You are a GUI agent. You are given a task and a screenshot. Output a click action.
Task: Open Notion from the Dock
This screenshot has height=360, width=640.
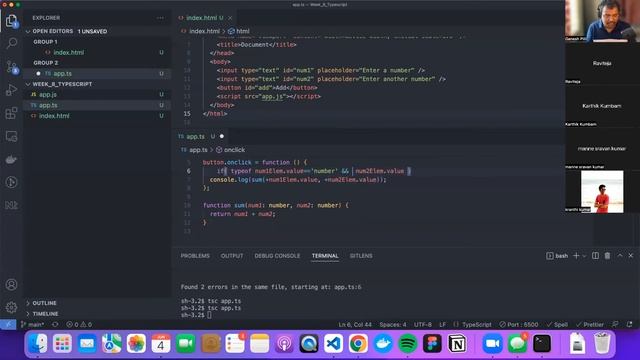point(457,344)
